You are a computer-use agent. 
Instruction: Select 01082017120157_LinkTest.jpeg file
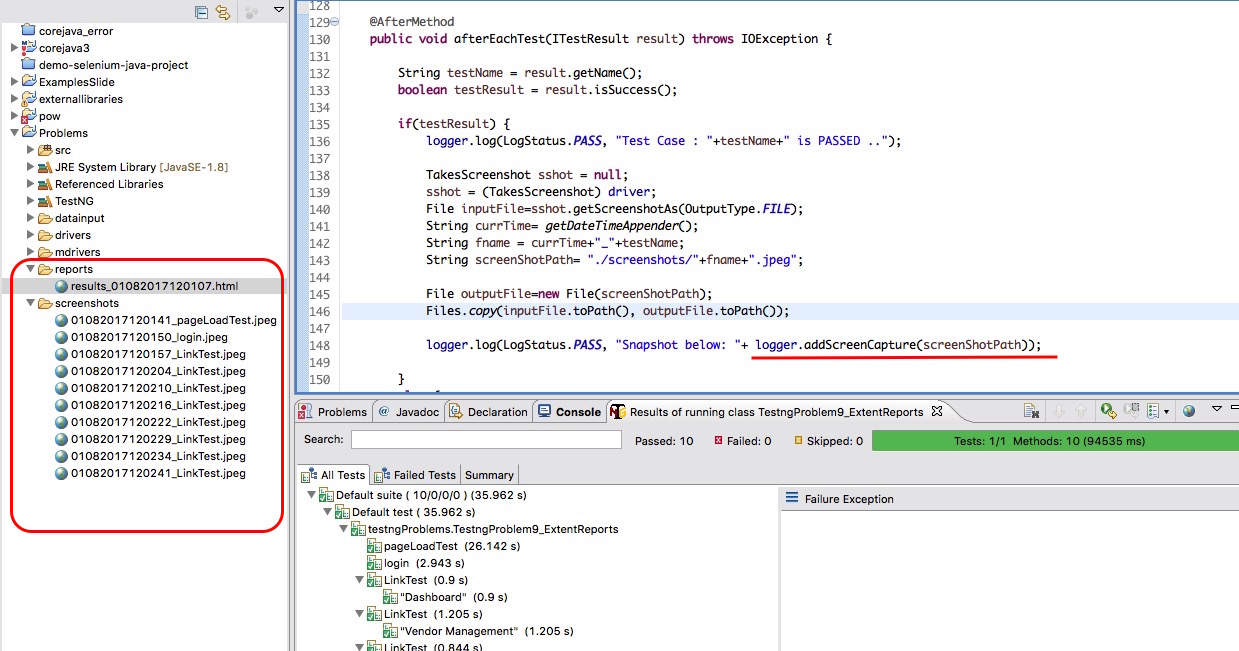151,354
